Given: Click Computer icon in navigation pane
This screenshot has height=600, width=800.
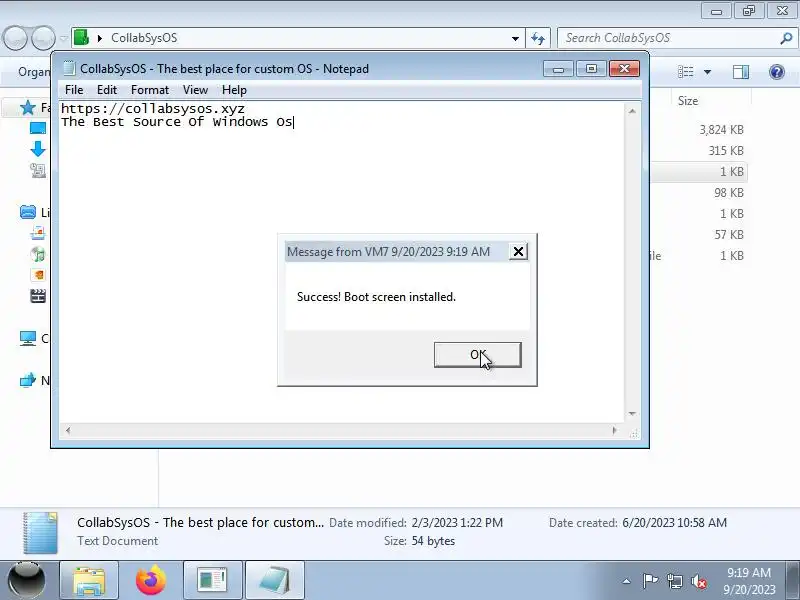Looking at the screenshot, I should (28, 338).
